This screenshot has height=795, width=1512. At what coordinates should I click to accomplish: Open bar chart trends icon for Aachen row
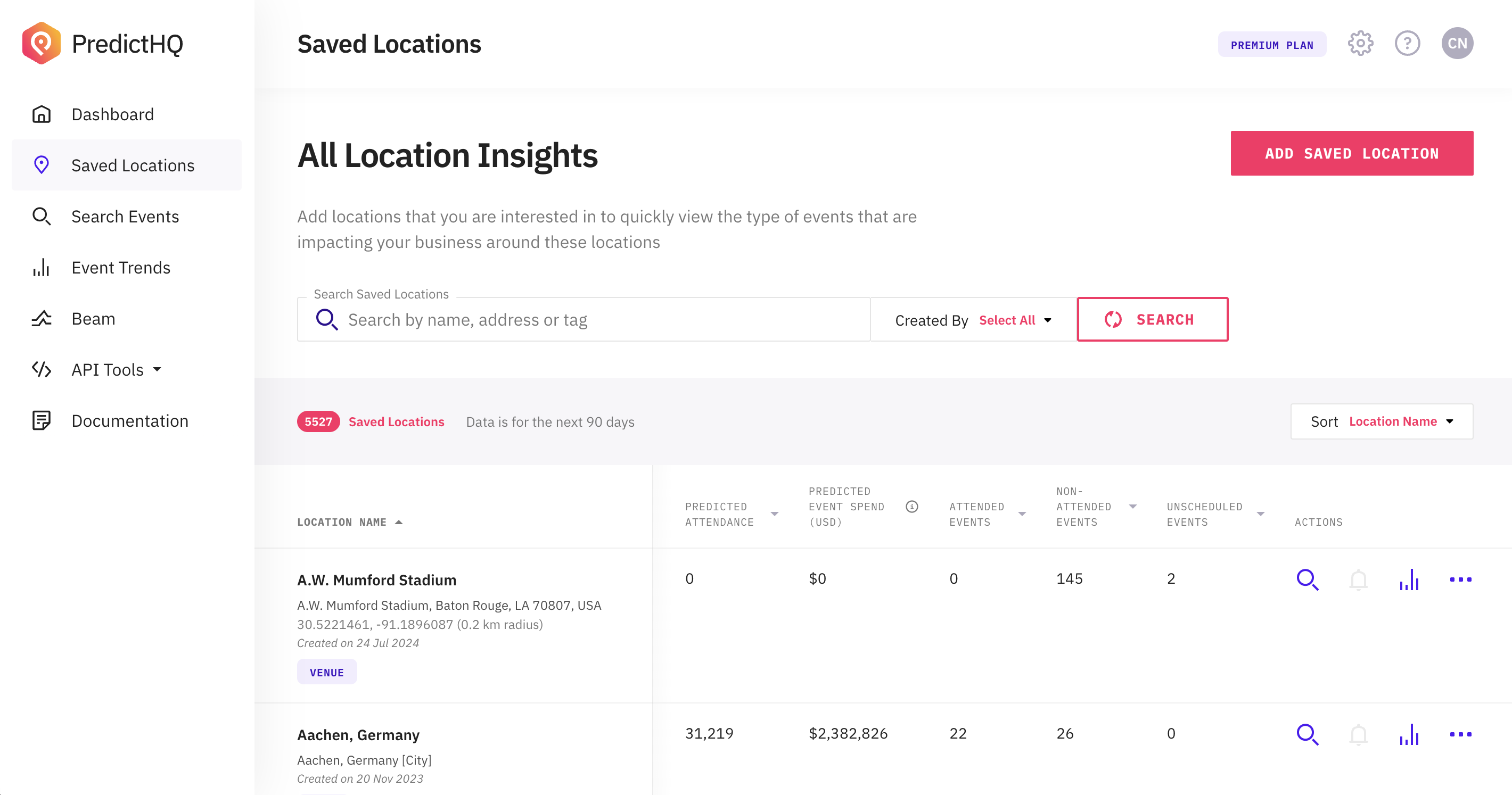(x=1409, y=734)
